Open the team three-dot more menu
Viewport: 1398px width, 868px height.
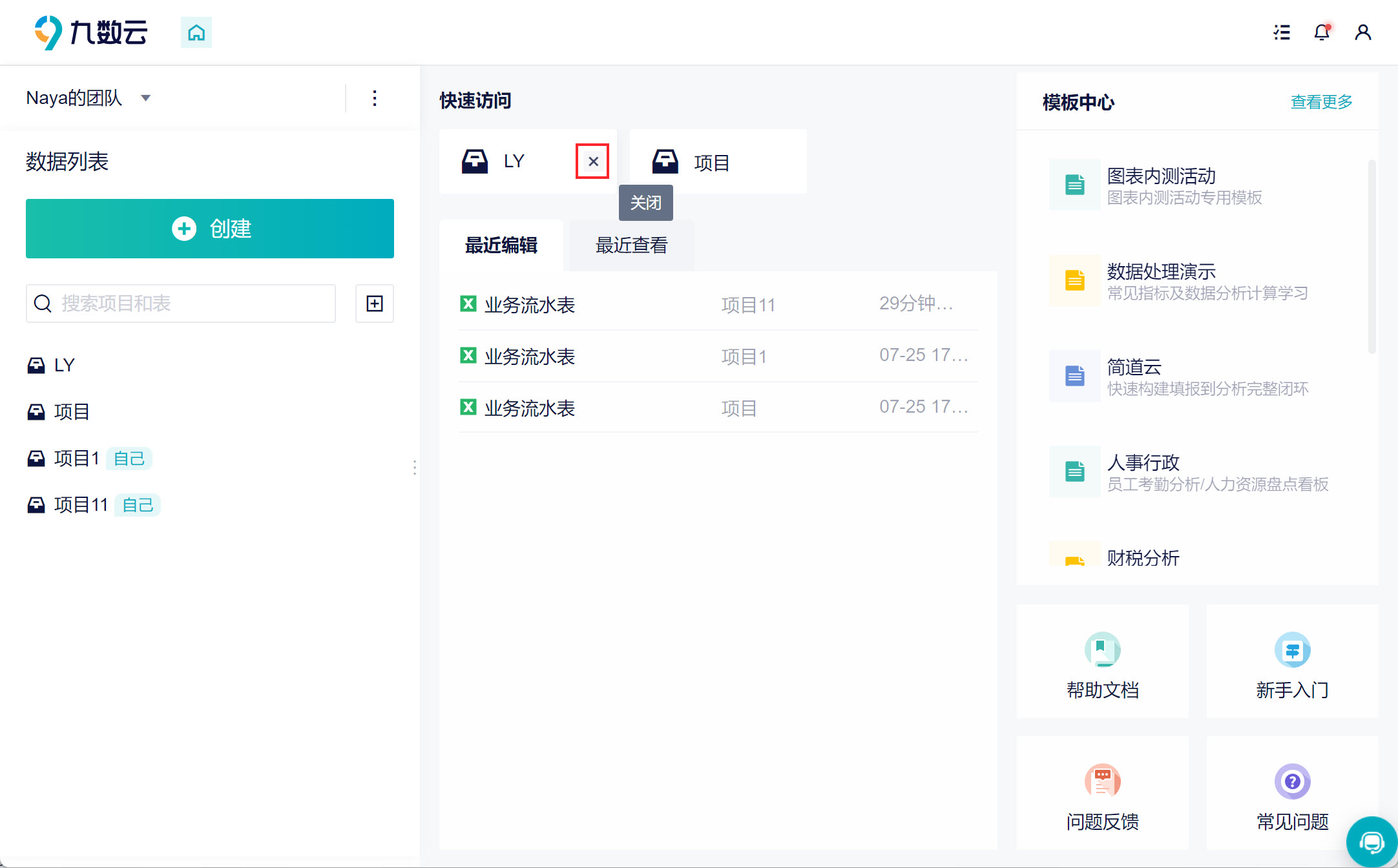tap(375, 98)
